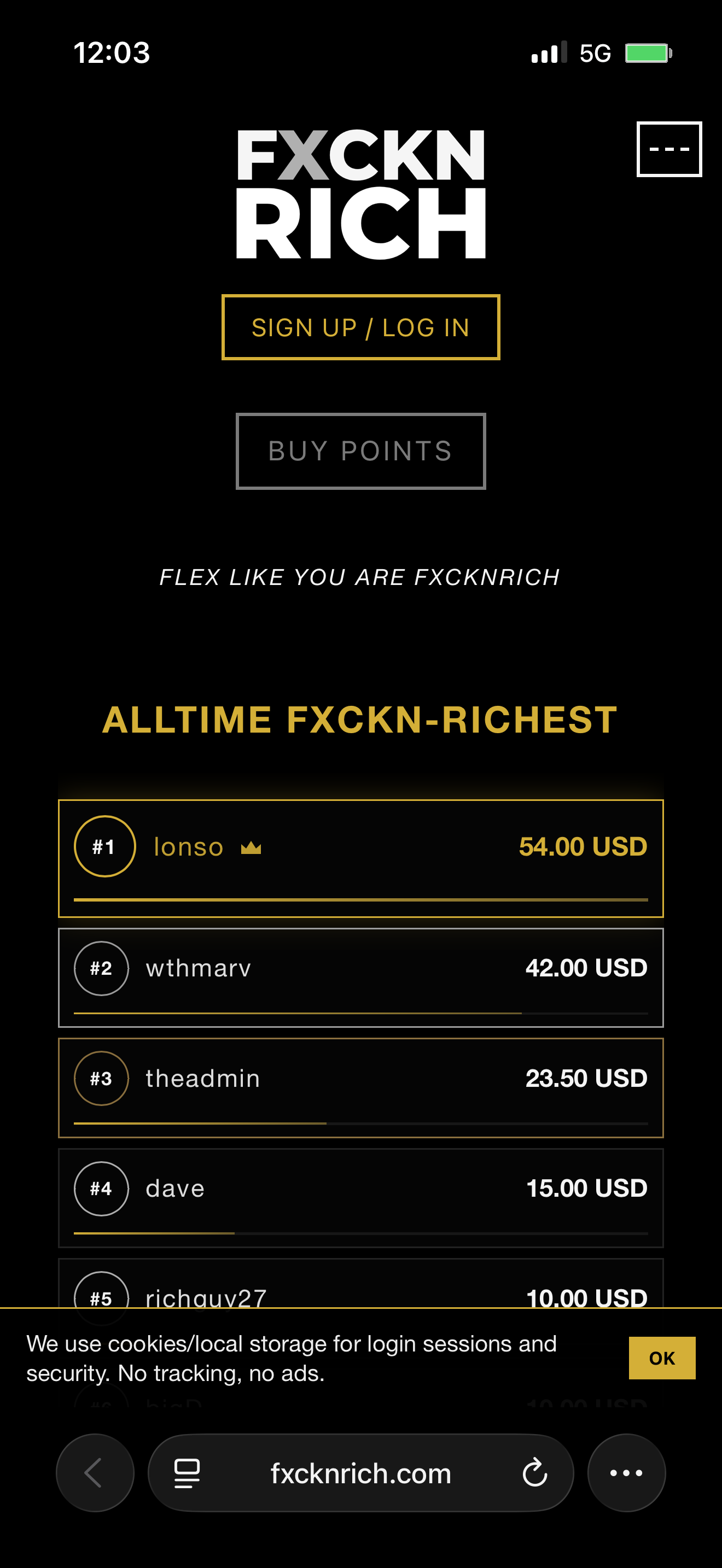Screen dimensions: 722x1568
Task: Tap the #4 rank badge for dave
Action: [x=101, y=1188]
